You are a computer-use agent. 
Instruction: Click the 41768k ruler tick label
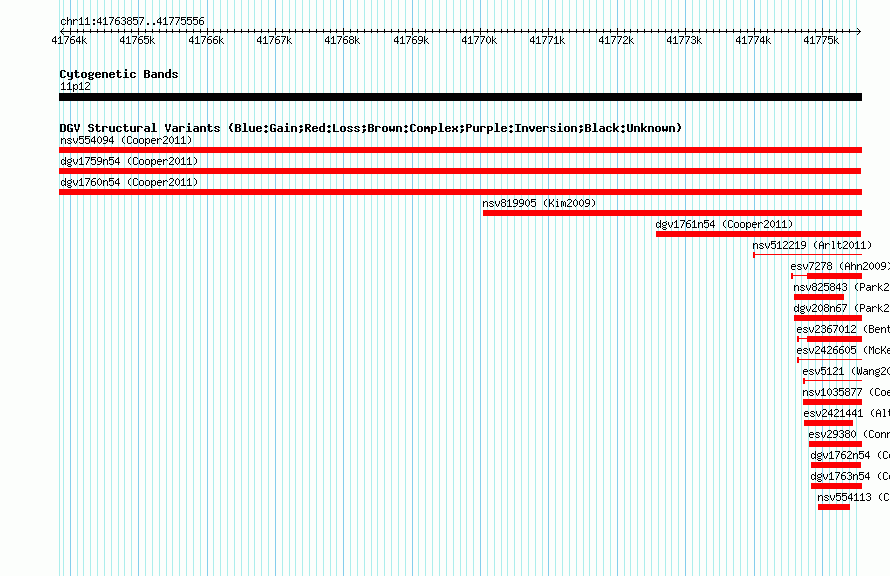pos(342,40)
